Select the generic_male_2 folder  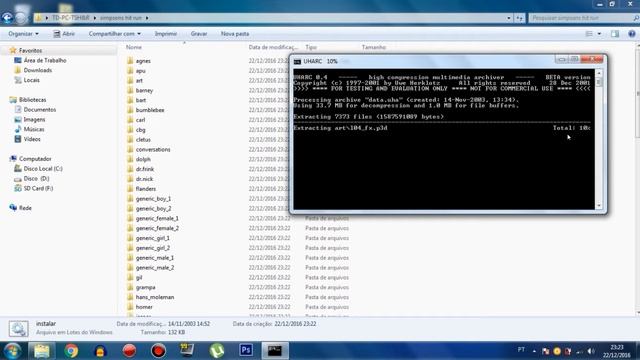pos(155,268)
